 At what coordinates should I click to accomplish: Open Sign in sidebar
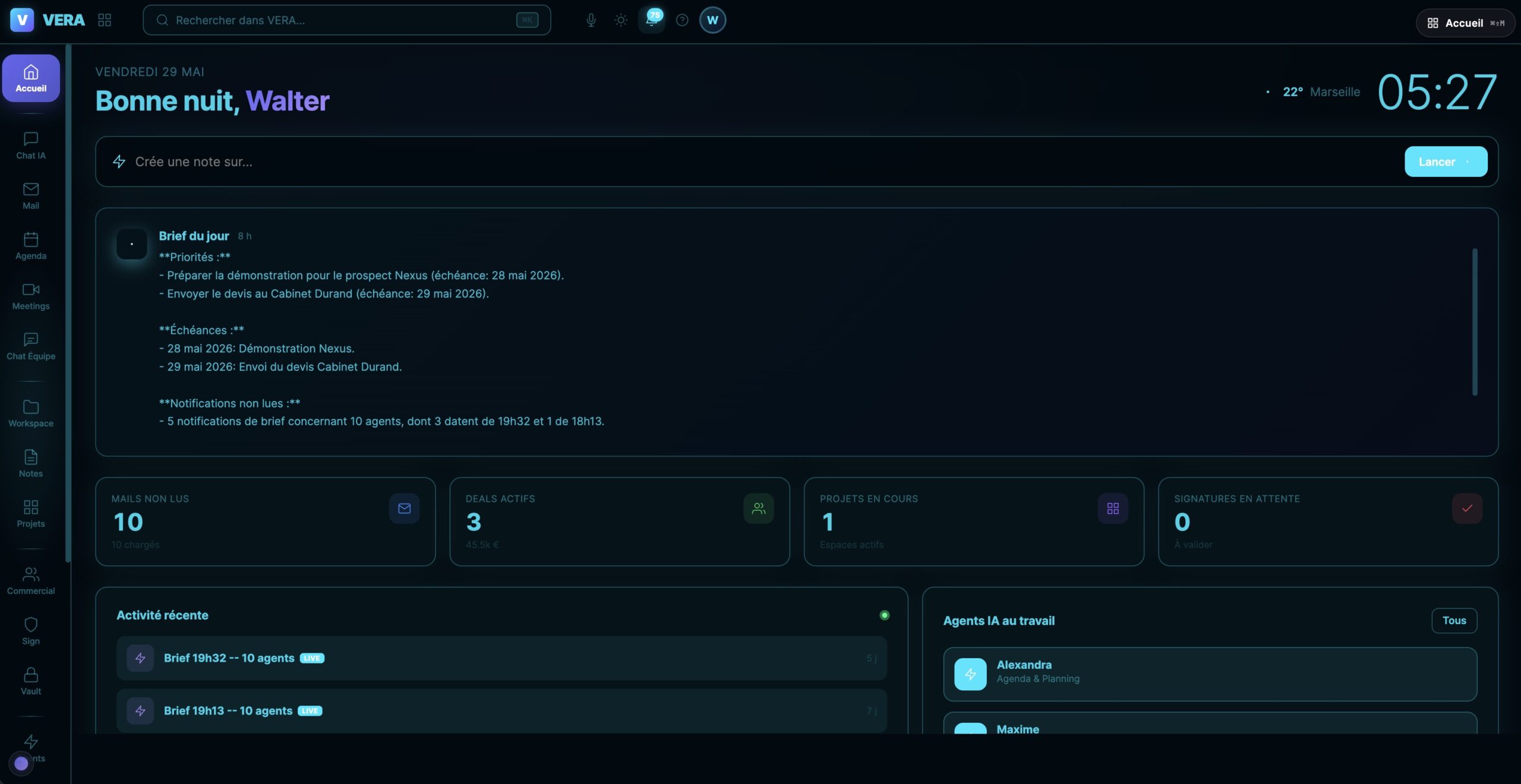31,631
